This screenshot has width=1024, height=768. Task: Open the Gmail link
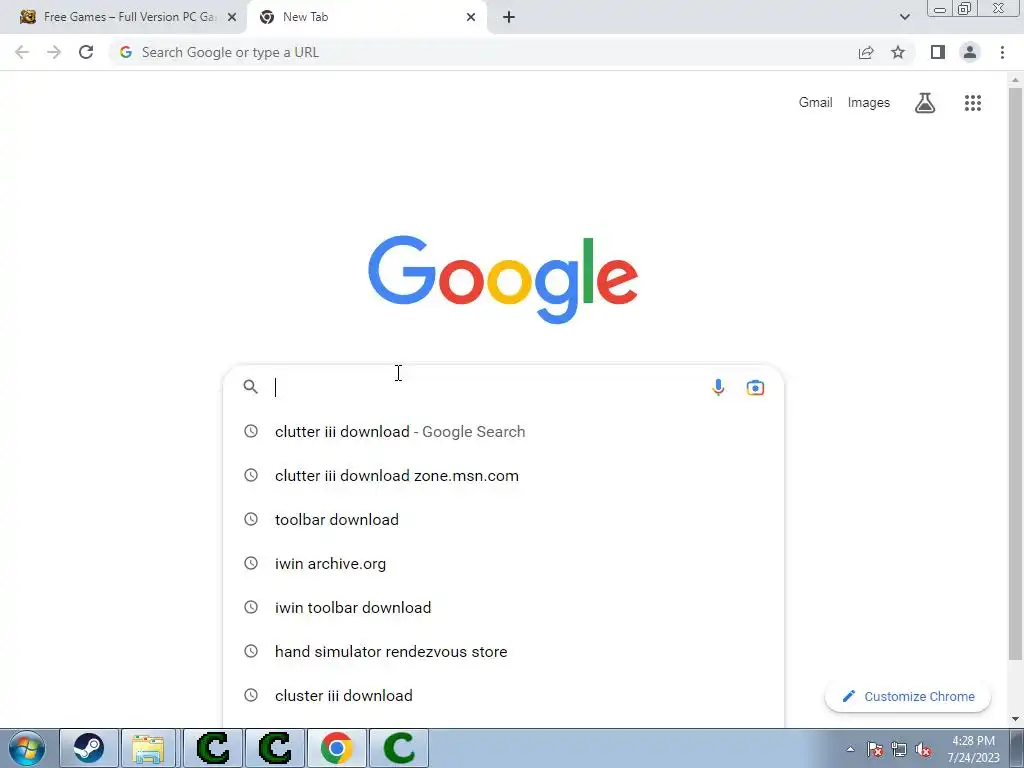815,103
